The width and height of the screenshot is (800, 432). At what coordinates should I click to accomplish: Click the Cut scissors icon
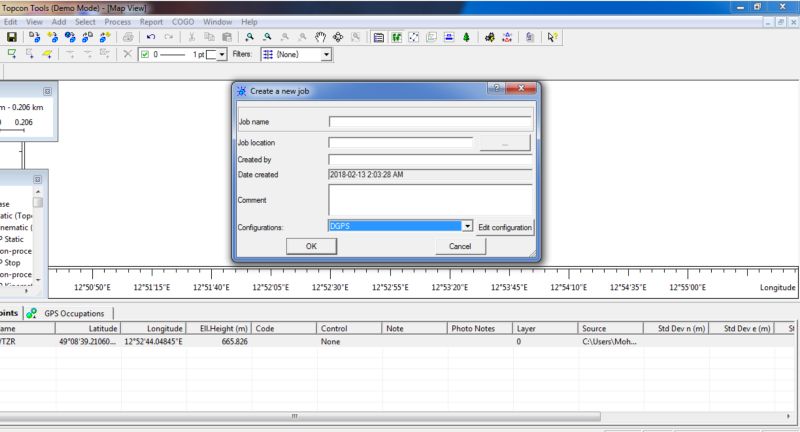click(x=192, y=37)
